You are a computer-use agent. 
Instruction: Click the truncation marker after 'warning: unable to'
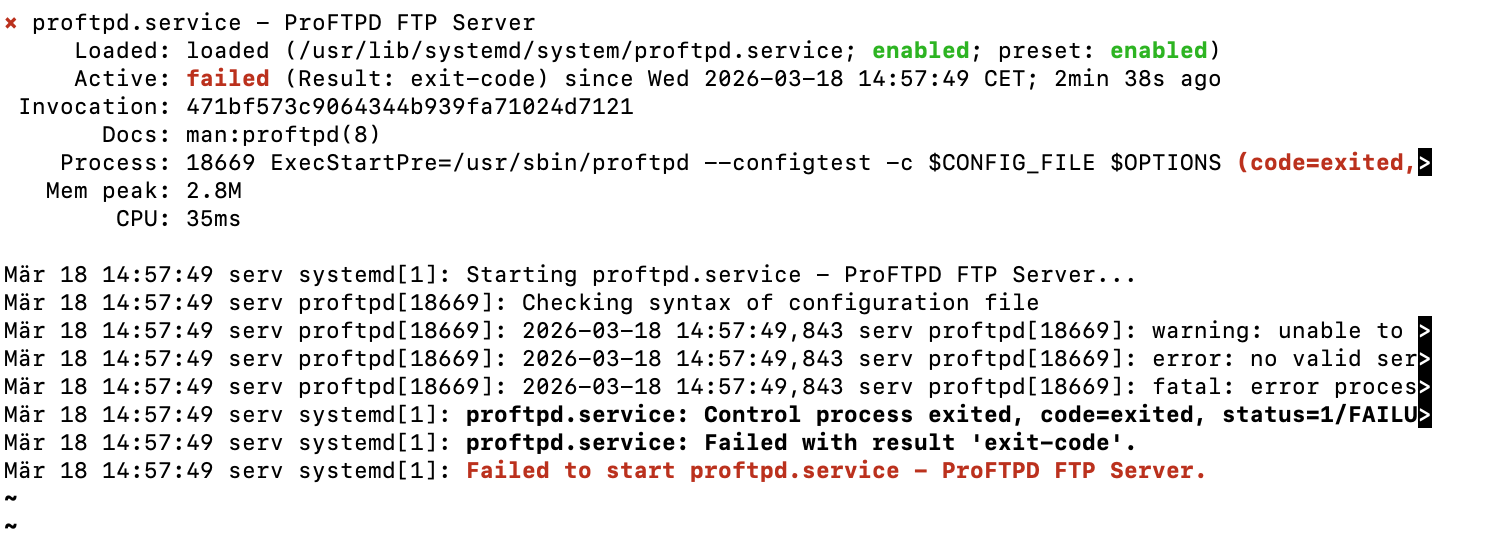pos(1425,331)
